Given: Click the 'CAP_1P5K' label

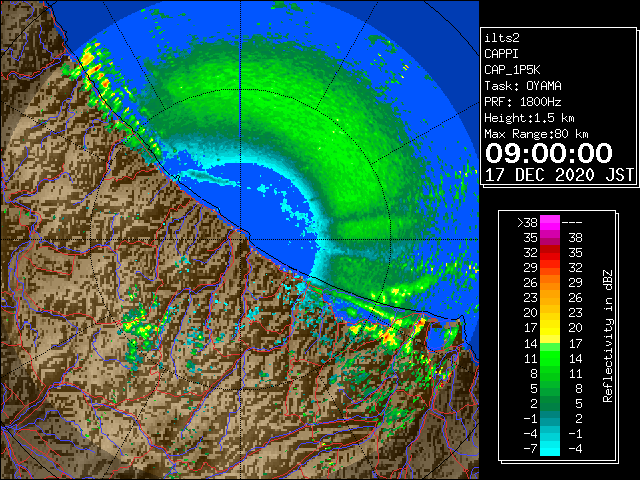Looking at the screenshot, I should click(512, 70).
